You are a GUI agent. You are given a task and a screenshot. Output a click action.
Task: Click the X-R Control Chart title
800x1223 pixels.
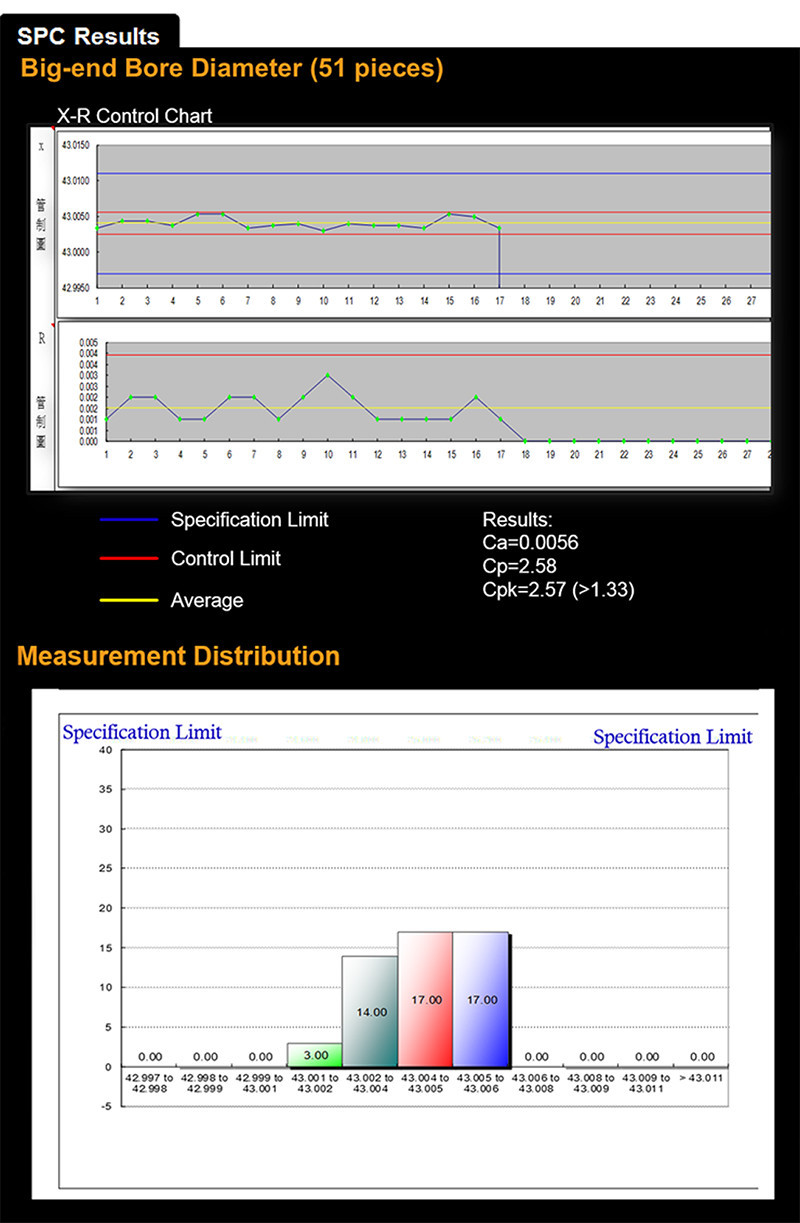click(x=134, y=116)
